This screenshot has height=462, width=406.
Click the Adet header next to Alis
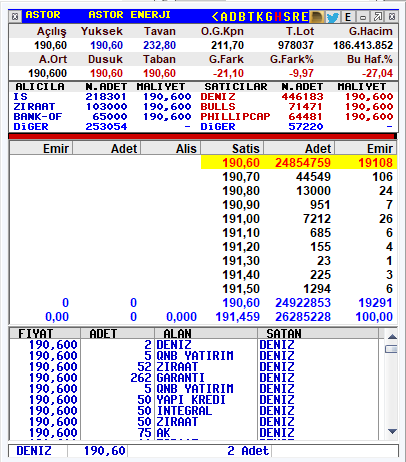coord(107,148)
